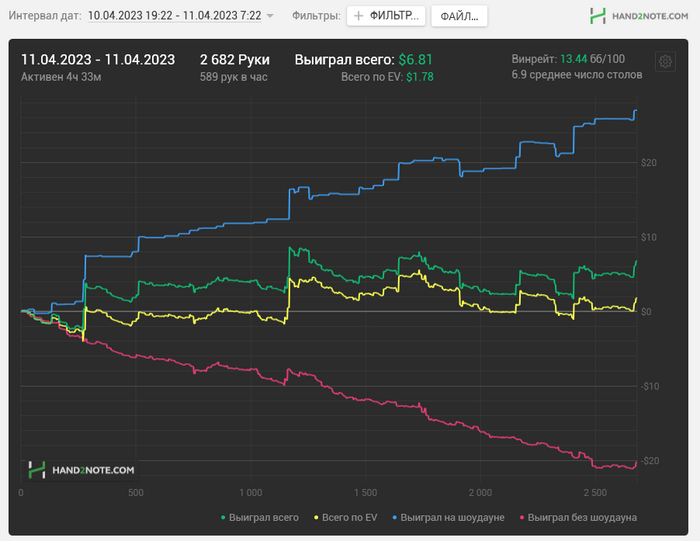Click the date range 10.04.2023 19:22 - 11.04.2023 7:22
This screenshot has width=700, height=541.
[175, 16]
